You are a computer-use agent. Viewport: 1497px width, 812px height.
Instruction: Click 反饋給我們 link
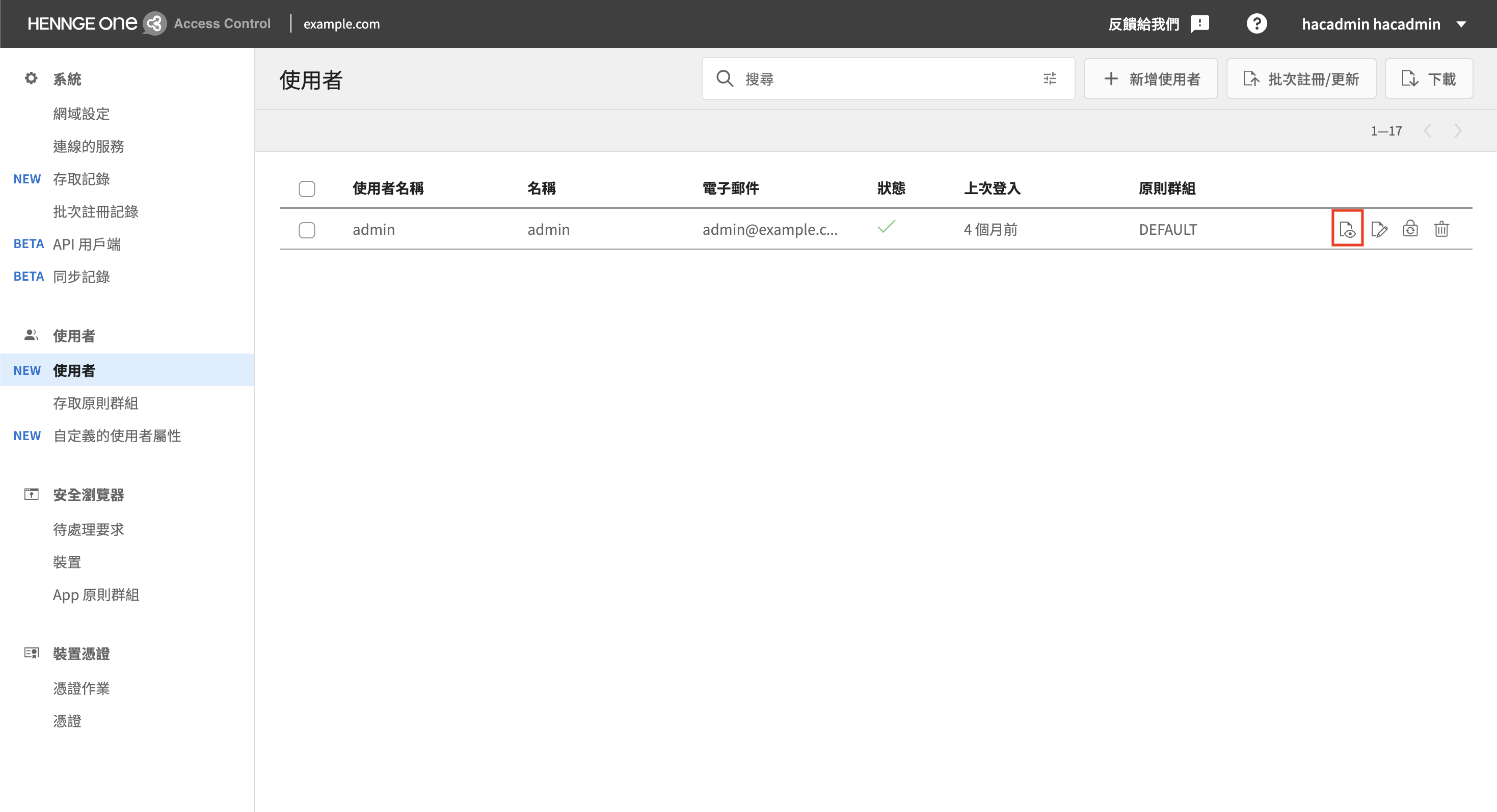1144,24
